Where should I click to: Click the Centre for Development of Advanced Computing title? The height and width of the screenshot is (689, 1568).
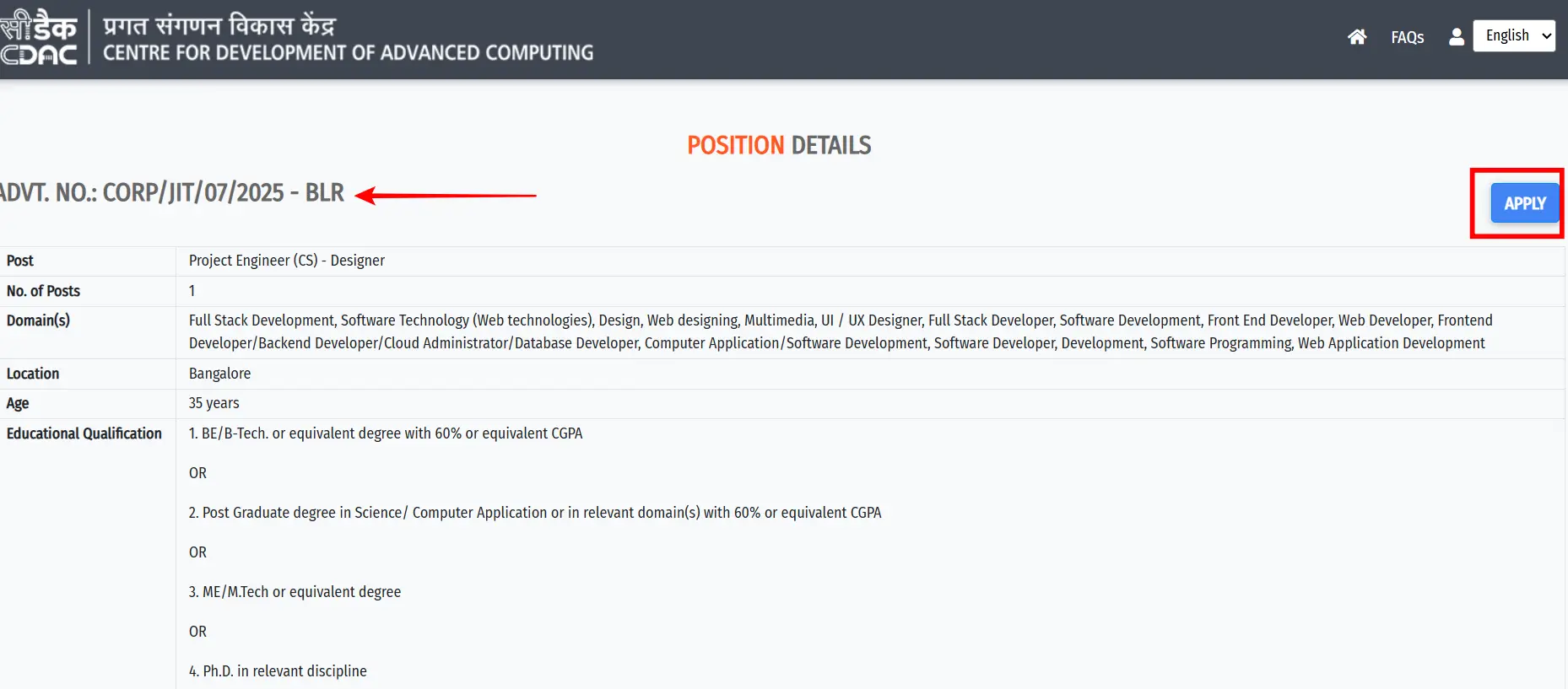coord(348,53)
